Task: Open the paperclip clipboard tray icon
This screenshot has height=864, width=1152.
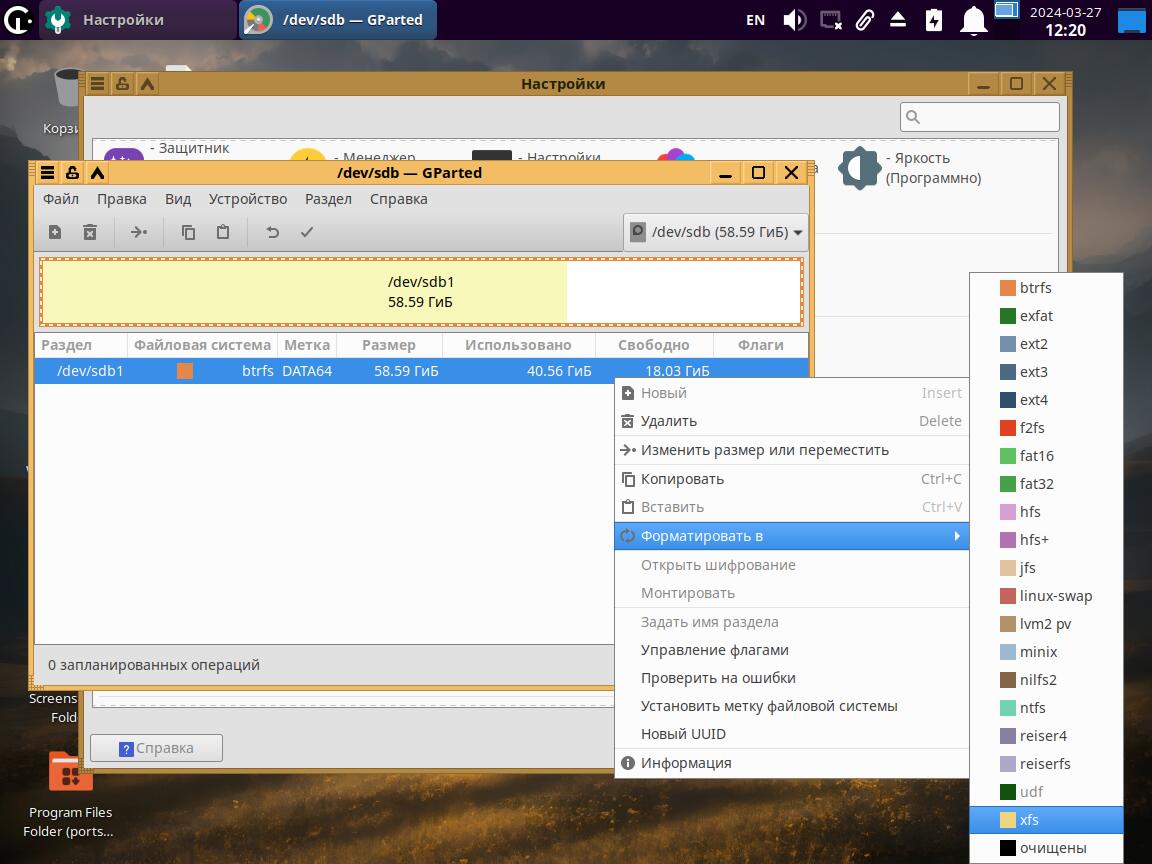Action: pyautogui.click(x=865, y=20)
